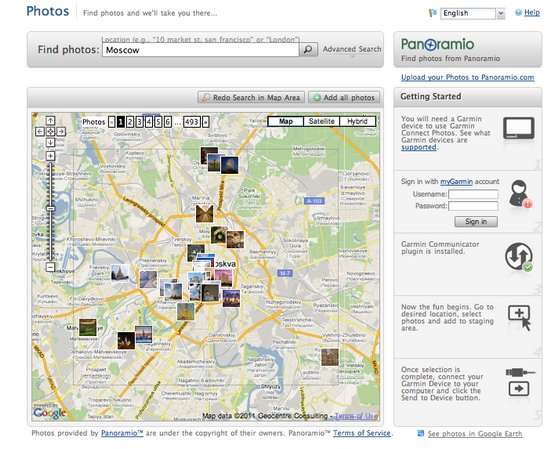This screenshot has width=554, height=449.
Task: Click the magnifier search button
Action: pyautogui.click(x=308, y=49)
